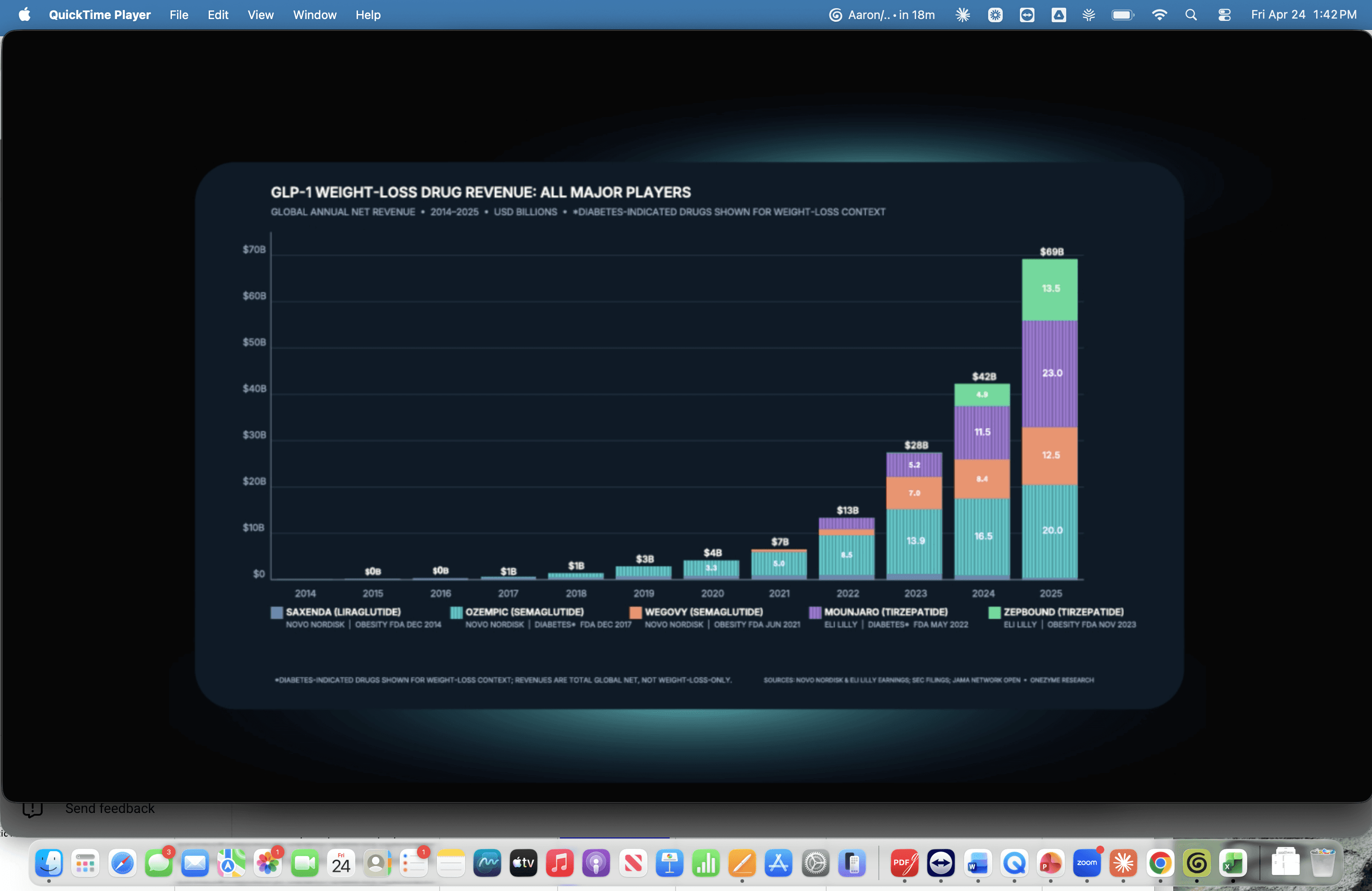Viewport: 1372px width, 891px height.
Task: Open TeamViewer from the dock
Action: pos(941,863)
